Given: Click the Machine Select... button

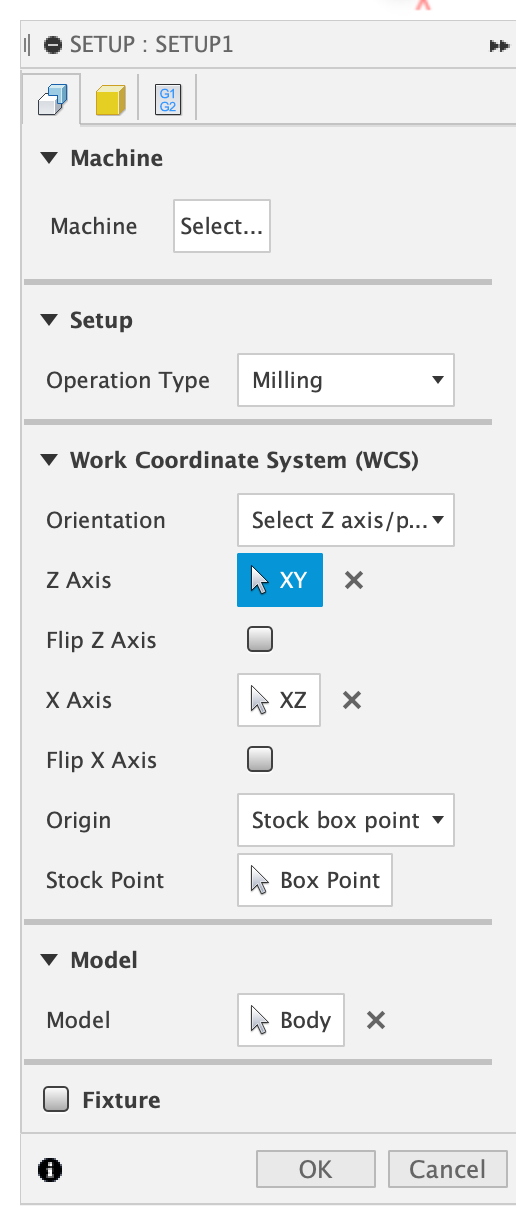Looking at the screenshot, I should [x=222, y=226].
